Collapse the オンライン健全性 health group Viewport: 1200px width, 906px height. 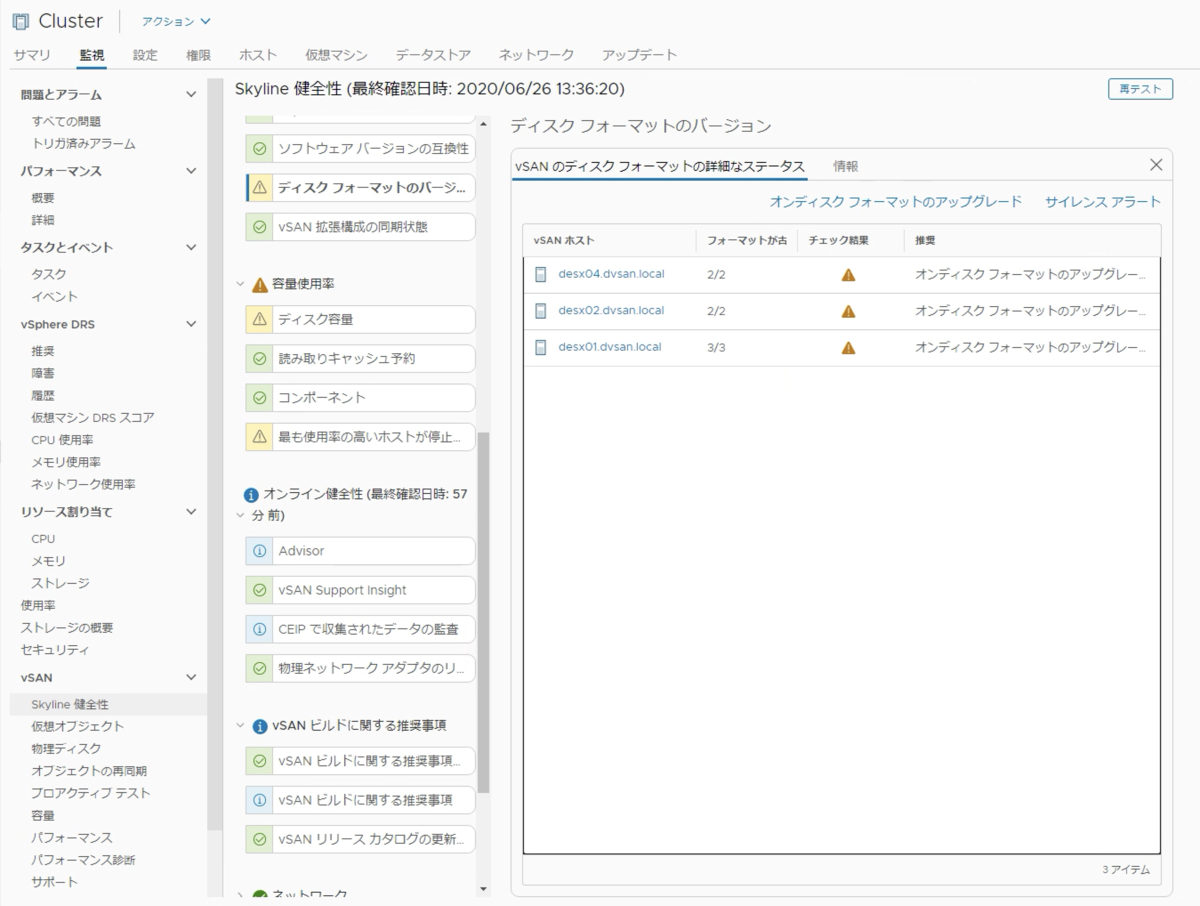[x=240, y=516]
